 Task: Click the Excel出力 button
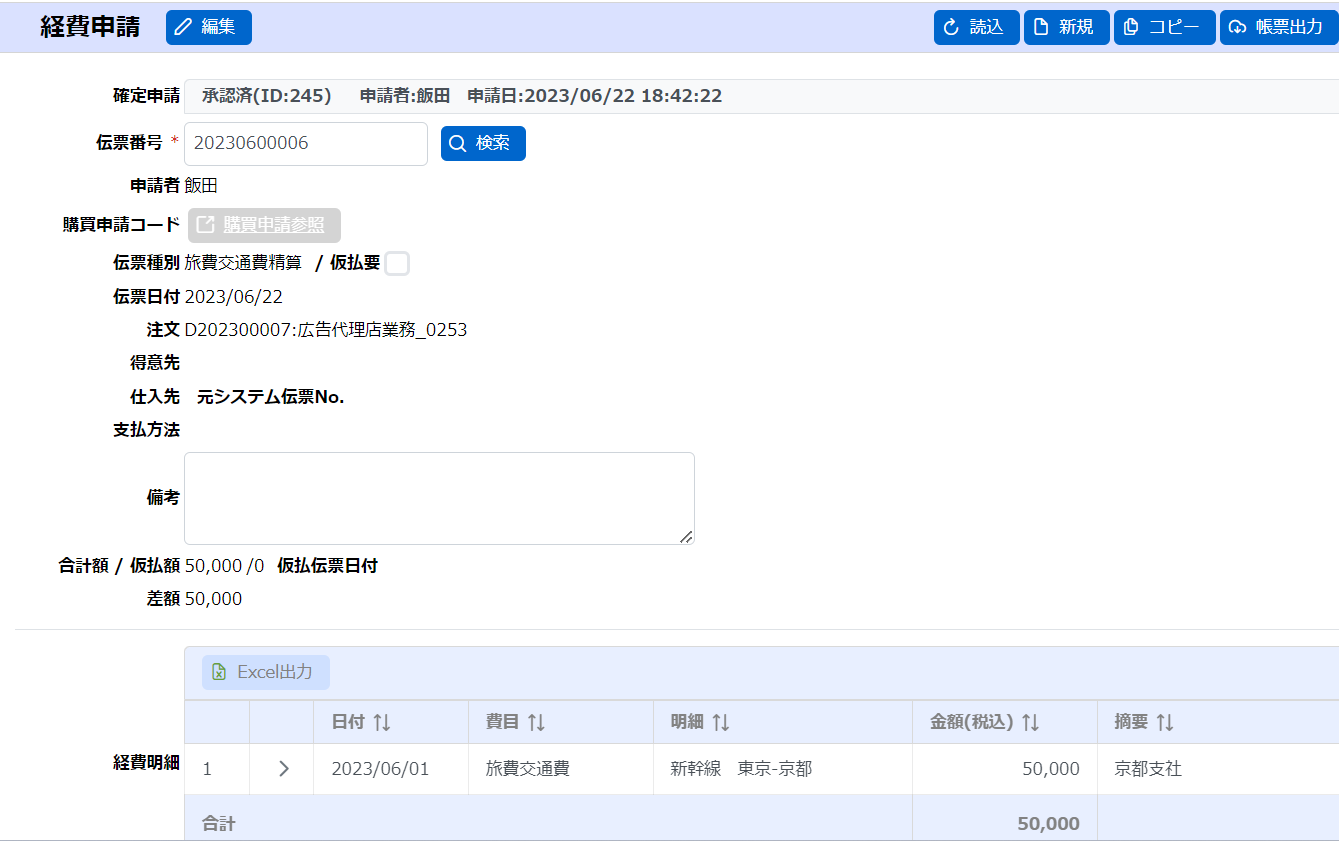(266, 672)
